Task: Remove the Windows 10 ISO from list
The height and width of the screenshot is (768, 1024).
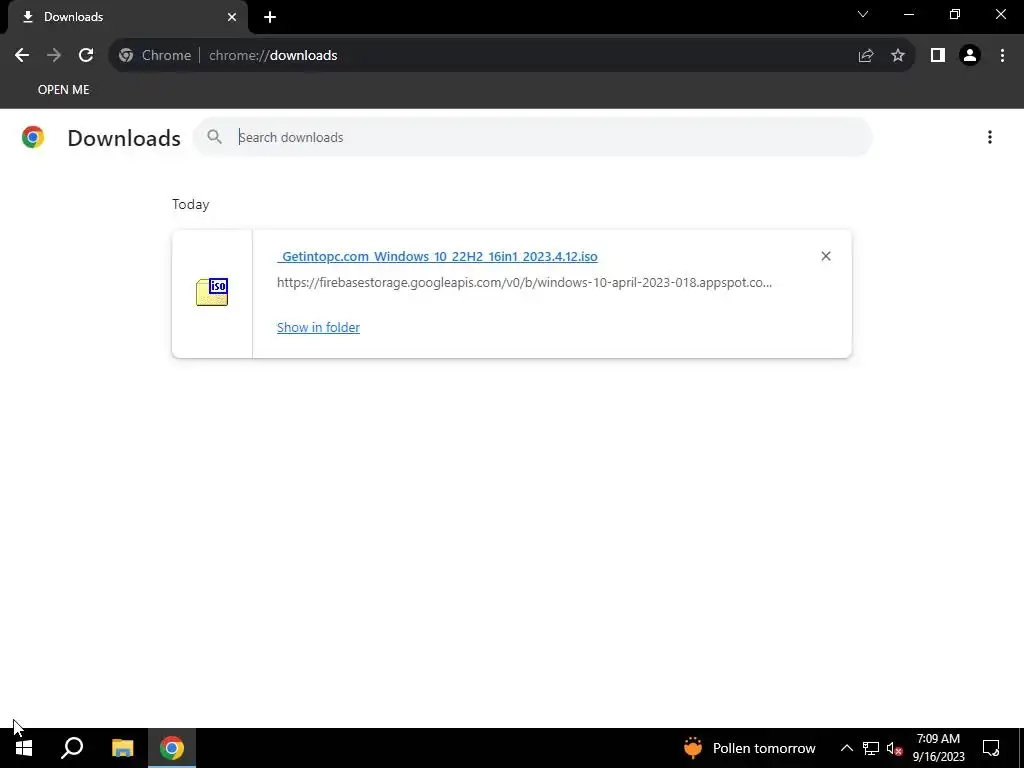Action: pos(826,256)
